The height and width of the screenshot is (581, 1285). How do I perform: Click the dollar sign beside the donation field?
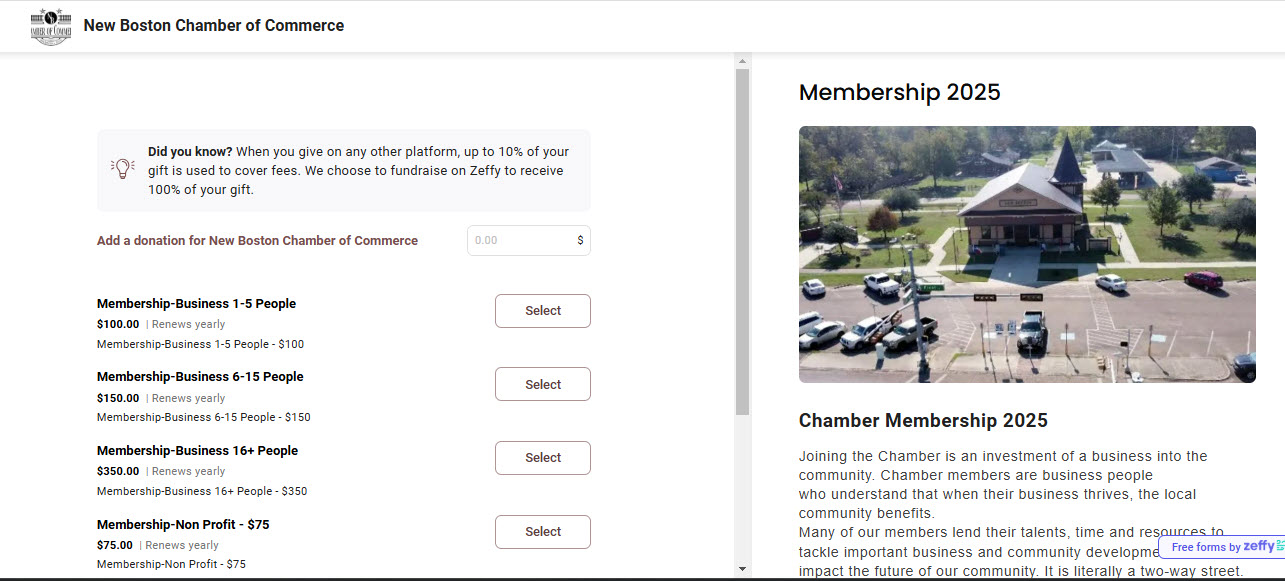point(582,240)
